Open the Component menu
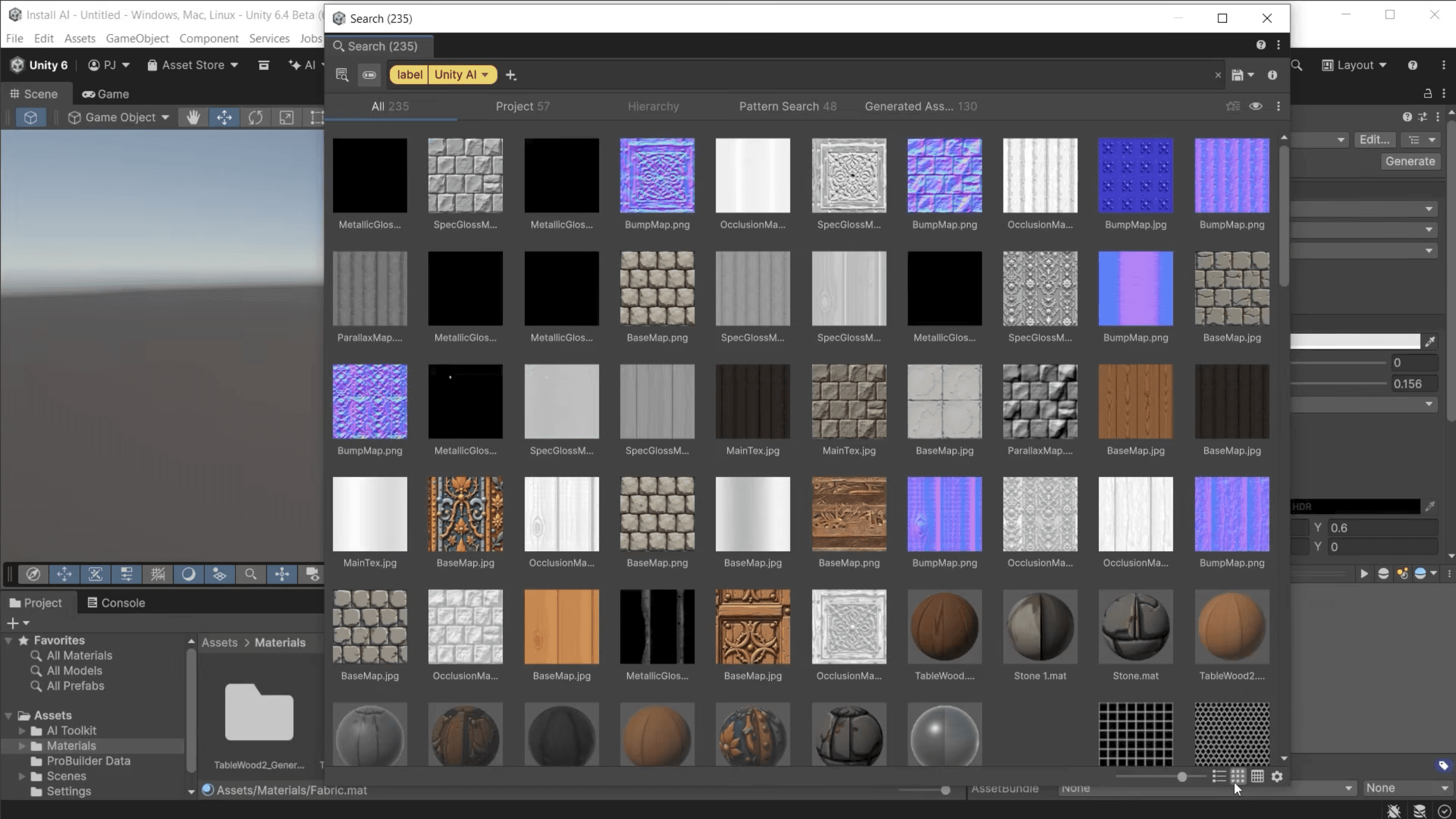This screenshot has width=1456, height=819. (209, 38)
